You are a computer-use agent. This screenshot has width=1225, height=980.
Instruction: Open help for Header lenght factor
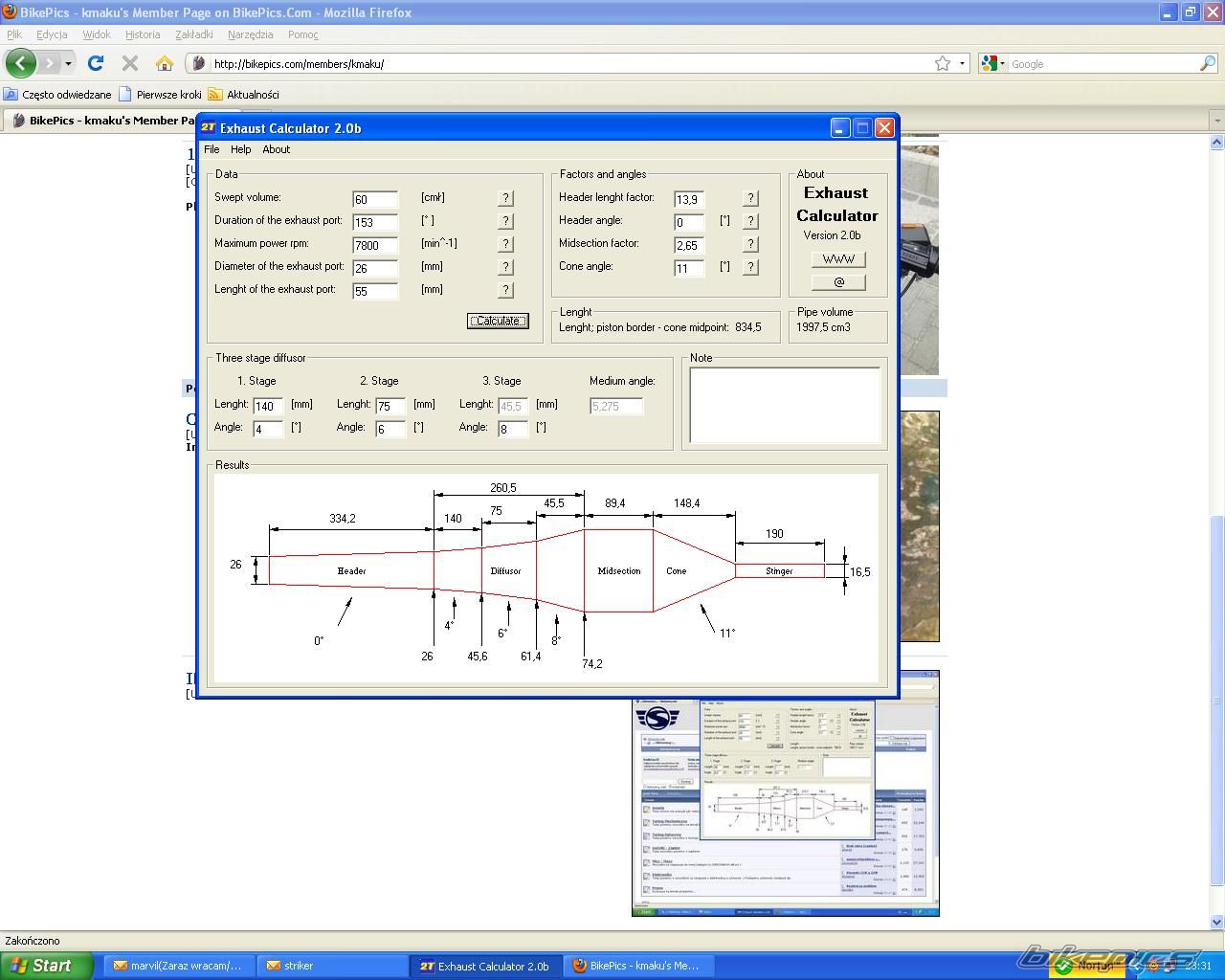pyautogui.click(x=750, y=198)
